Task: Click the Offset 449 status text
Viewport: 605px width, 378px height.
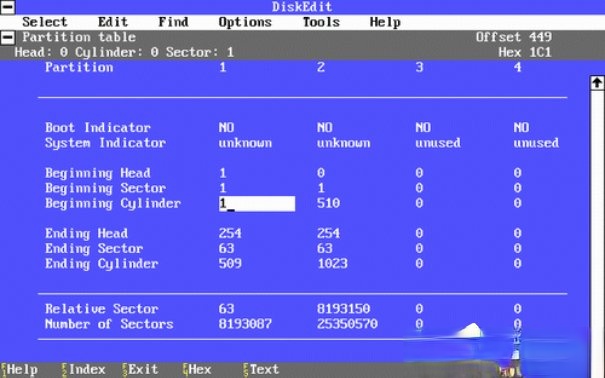Action: pos(514,37)
